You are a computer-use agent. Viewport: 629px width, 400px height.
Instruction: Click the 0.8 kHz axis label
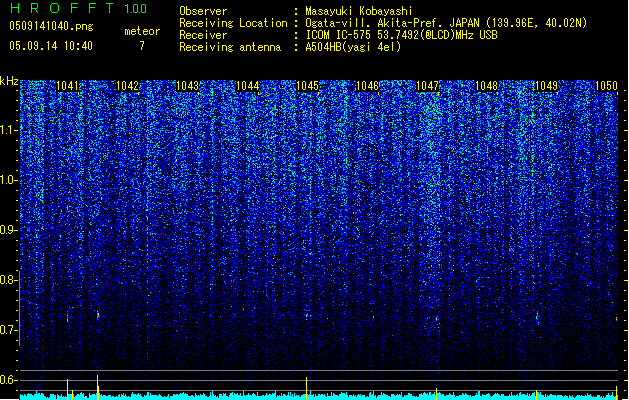tap(8, 280)
